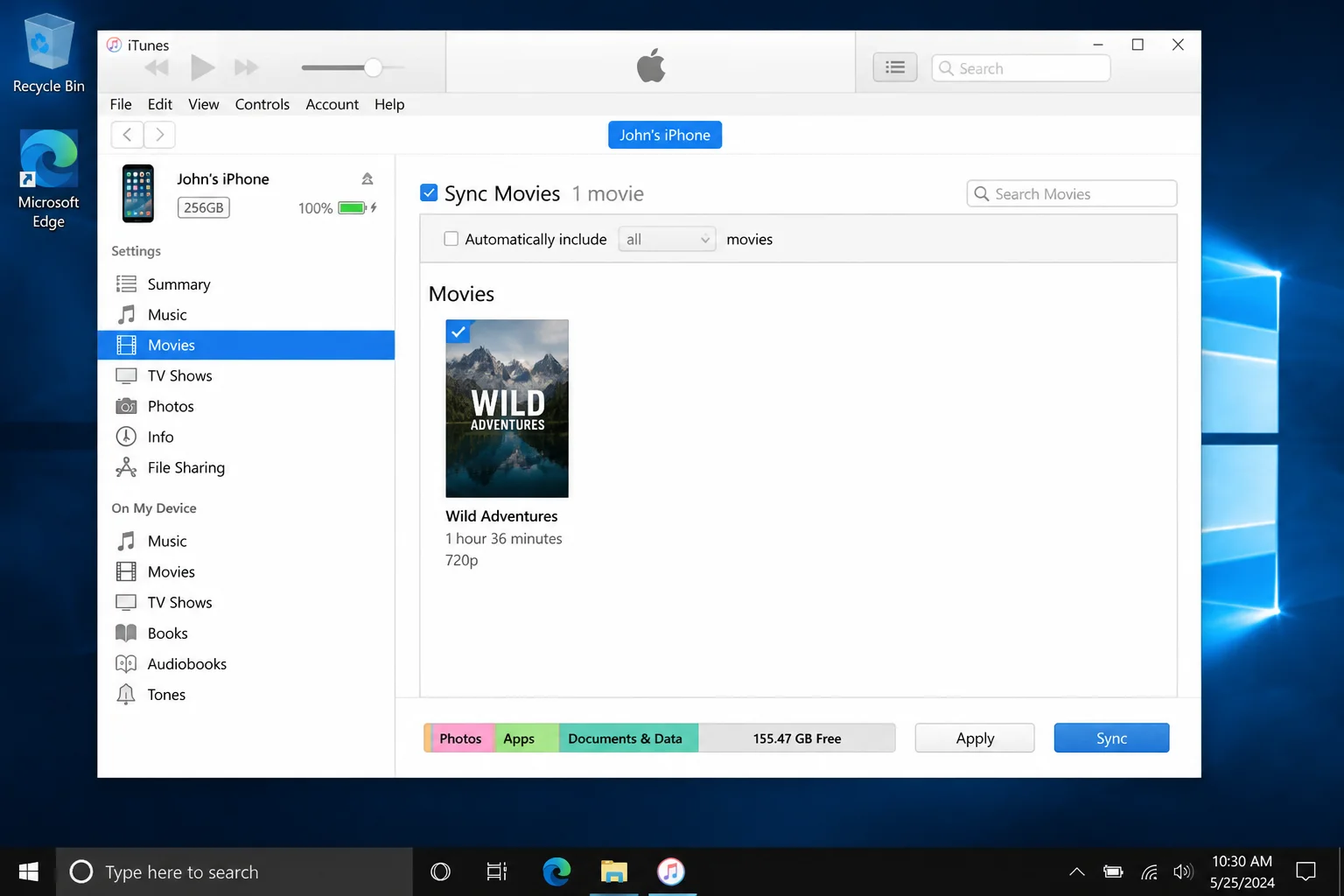
Task: Click the 720p resolution text
Action: coord(462,560)
